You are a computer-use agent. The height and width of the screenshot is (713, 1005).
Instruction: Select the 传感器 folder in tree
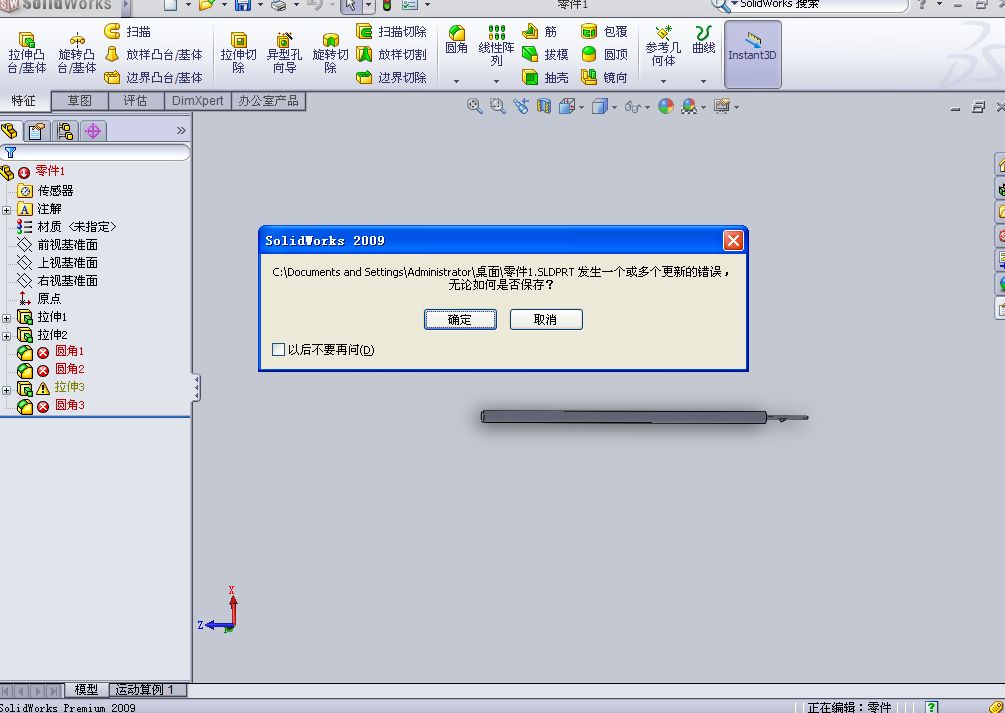point(46,191)
